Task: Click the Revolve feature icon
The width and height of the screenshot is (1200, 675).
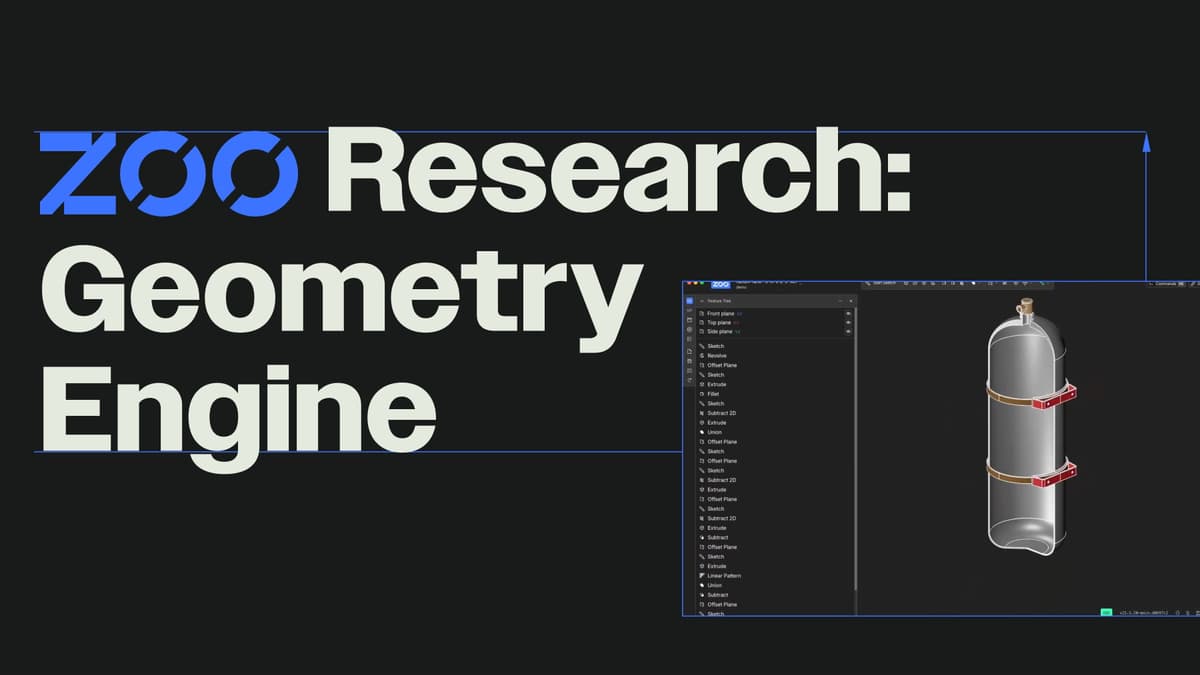Action: click(702, 356)
